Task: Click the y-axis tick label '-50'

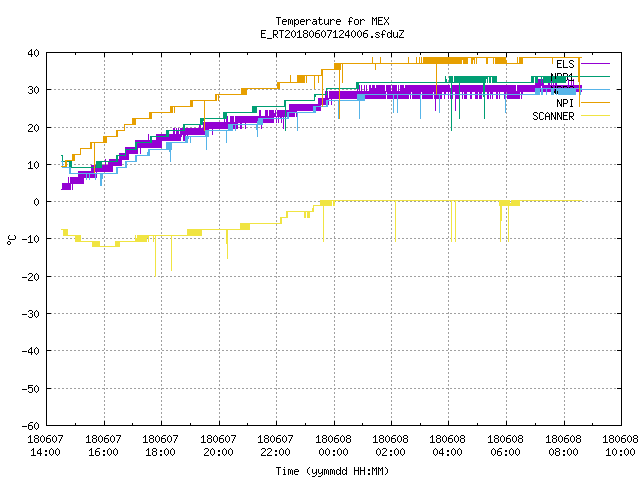Action: coord(31,389)
